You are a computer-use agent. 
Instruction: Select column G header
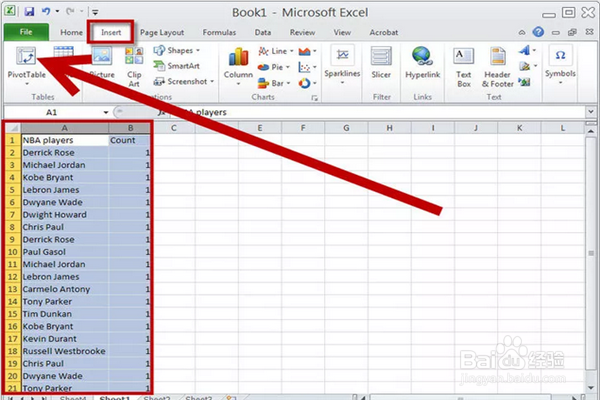[x=346, y=128]
